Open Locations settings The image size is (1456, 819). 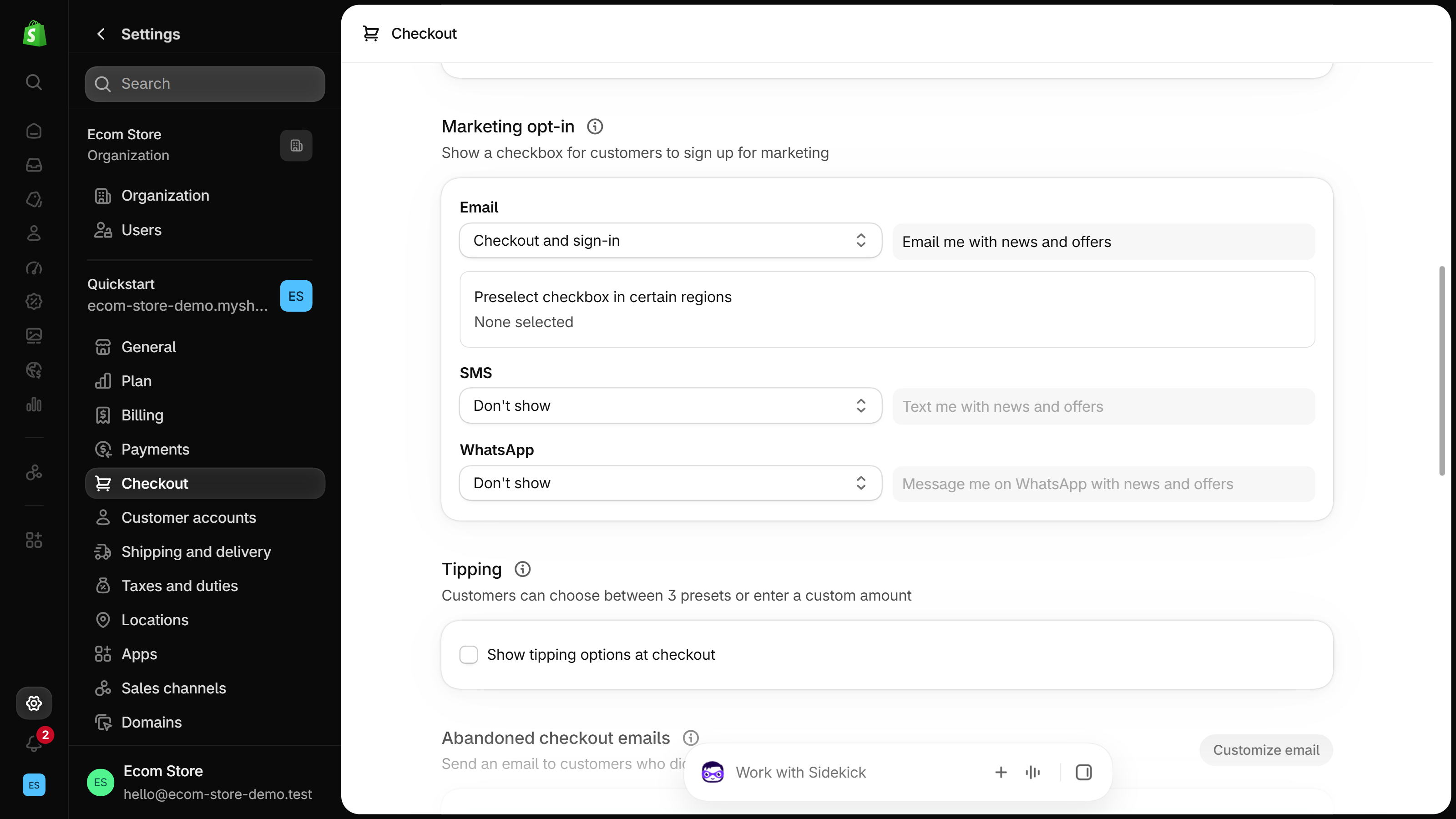[x=205, y=620]
